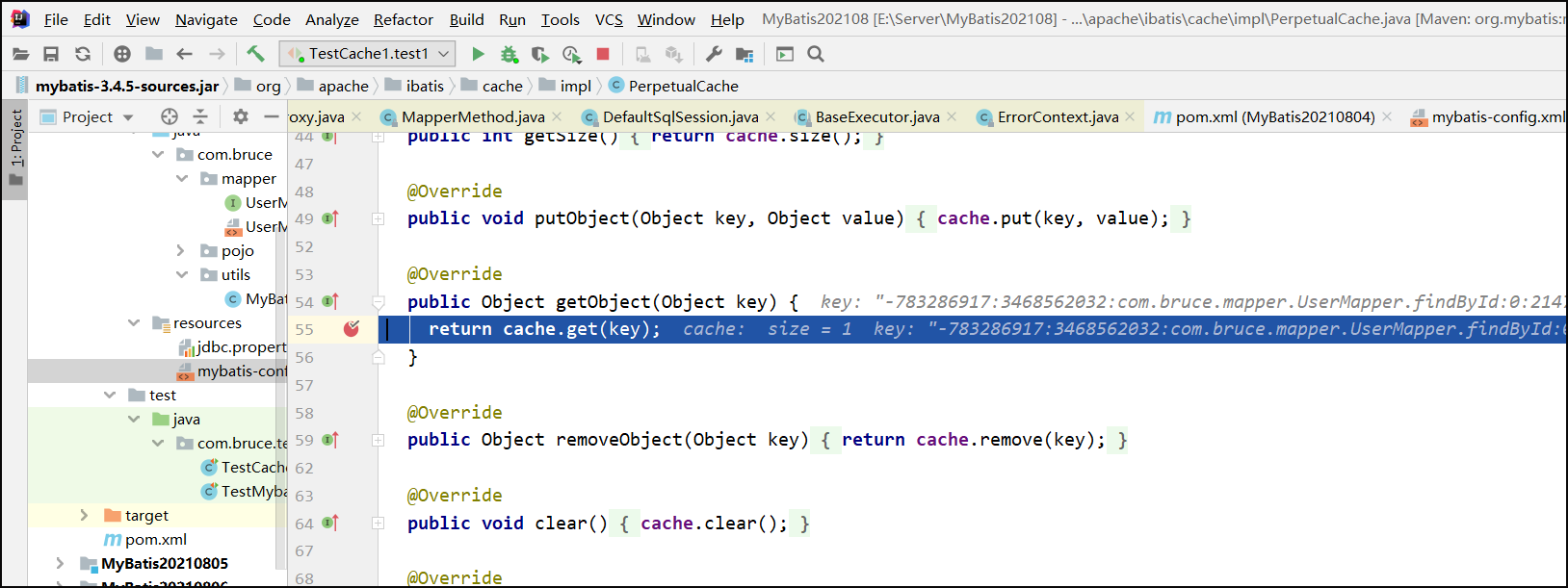1568x588 pixels.
Task: Click the Back navigation arrow
Action: (185, 54)
